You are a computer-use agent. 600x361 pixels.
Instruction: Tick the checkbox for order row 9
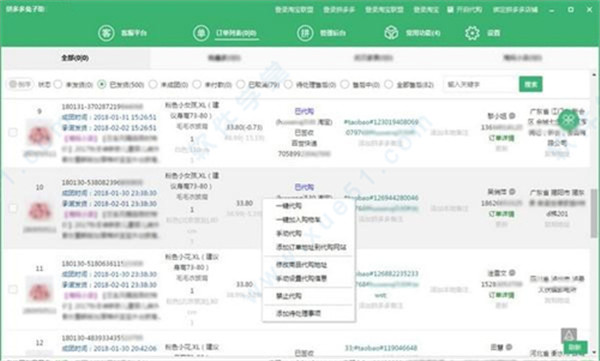click(13, 132)
